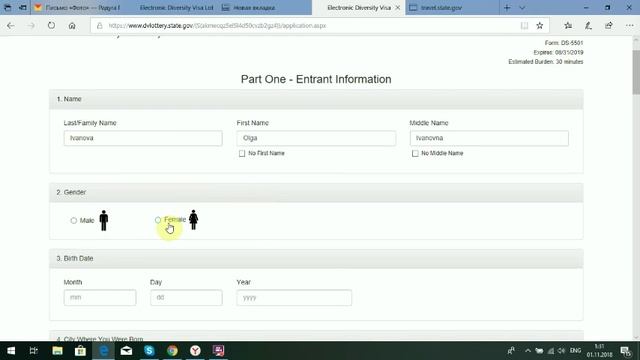Open the taskbar clock and date
The width and height of the screenshot is (640, 360).
tap(600, 351)
